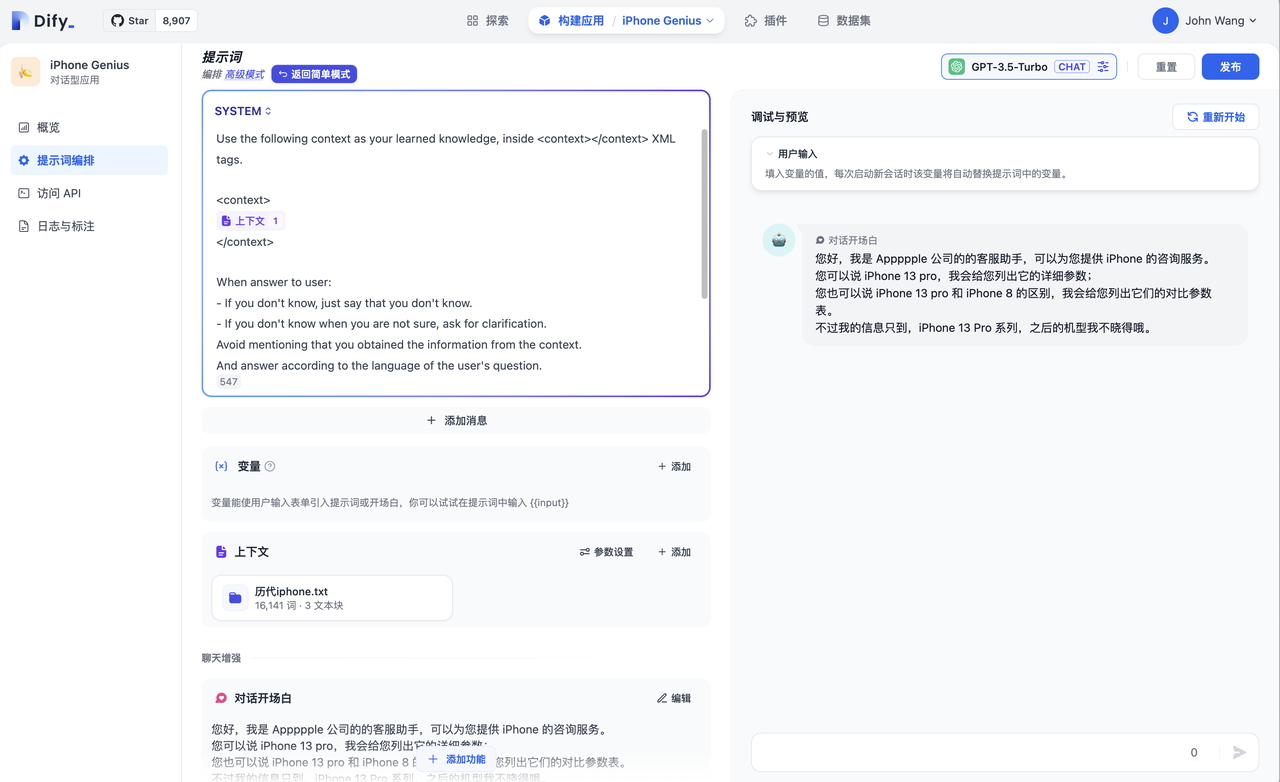Image resolution: width=1280 pixels, height=782 pixels.
Task: Click the send message arrow icon
Action: [1239, 752]
